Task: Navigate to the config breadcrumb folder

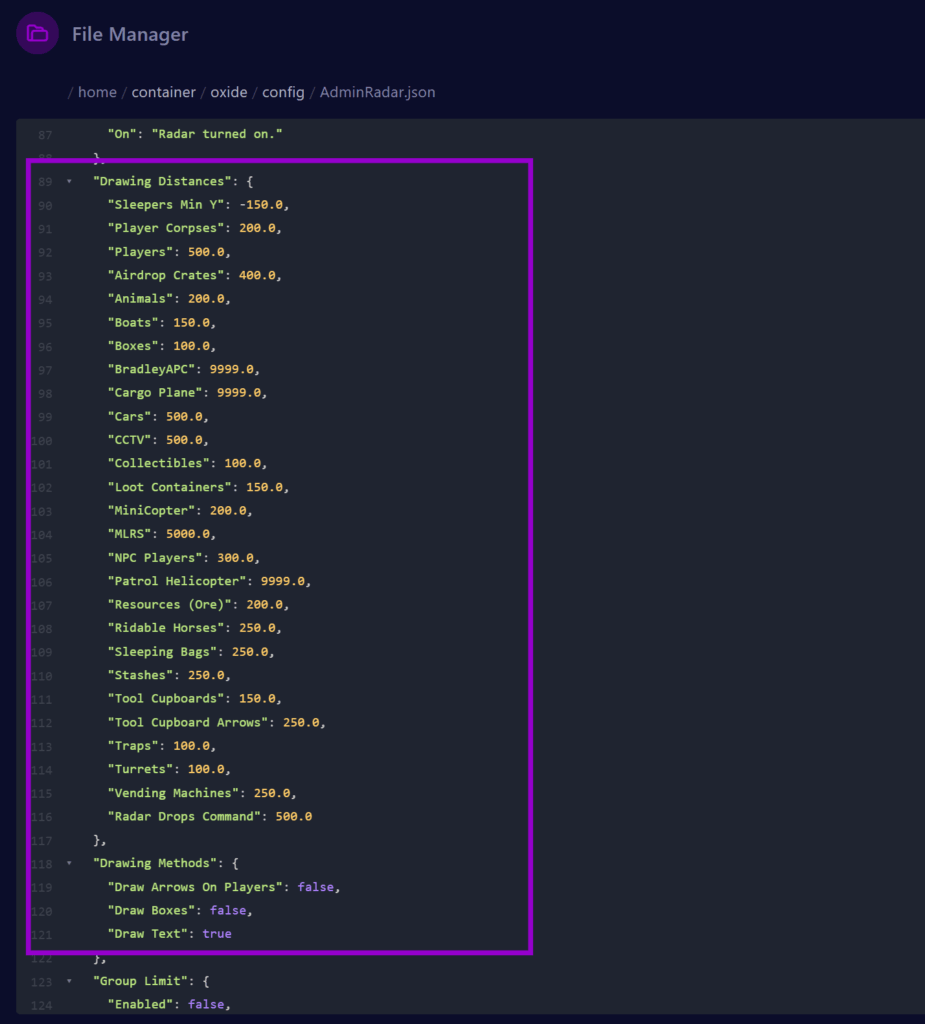Action: [x=283, y=92]
